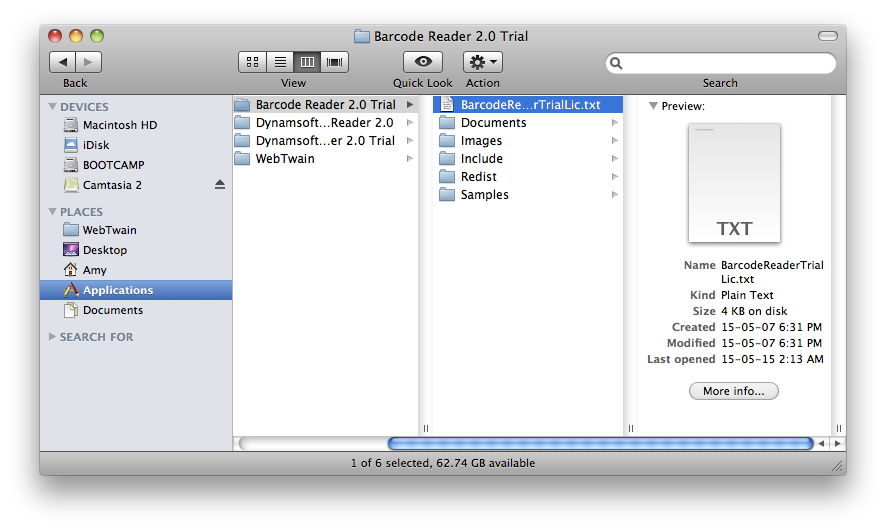Screen dimensions: 886x530
Task: Click arrow next to Images folder
Action: click(615, 141)
